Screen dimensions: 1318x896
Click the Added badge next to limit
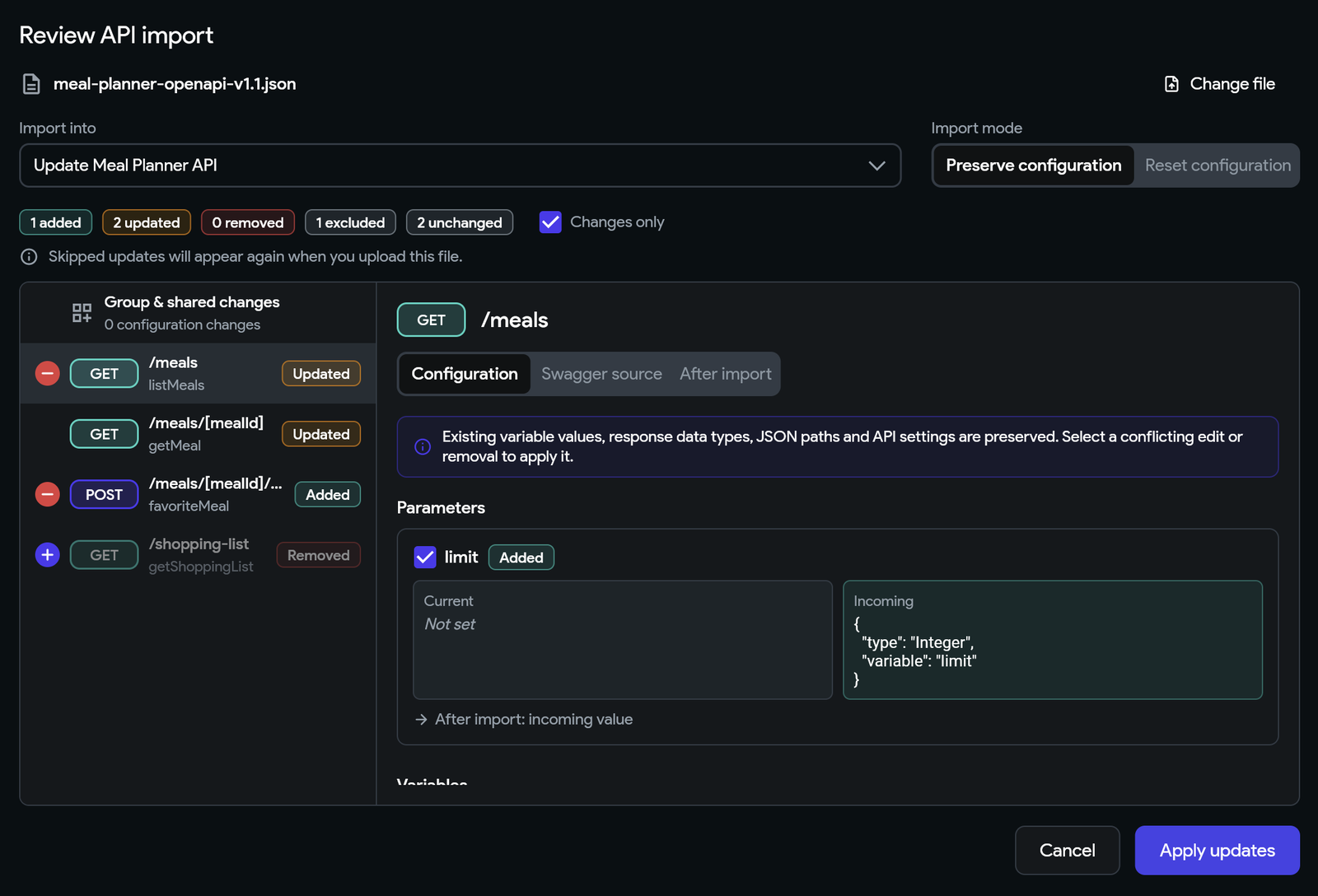521,558
